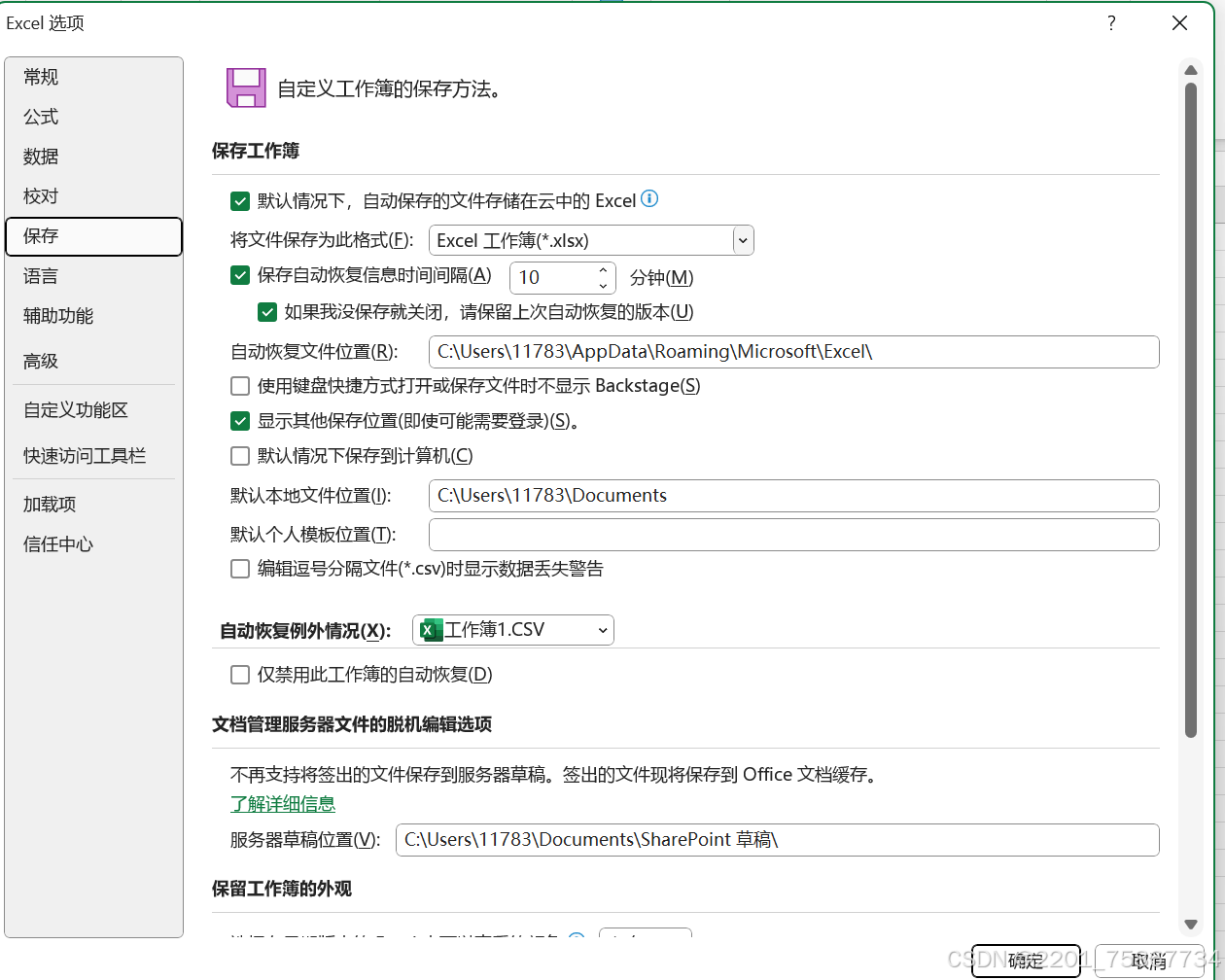Open 自定义功能区 settings
1225x980 pixels.
pos(93,410)
